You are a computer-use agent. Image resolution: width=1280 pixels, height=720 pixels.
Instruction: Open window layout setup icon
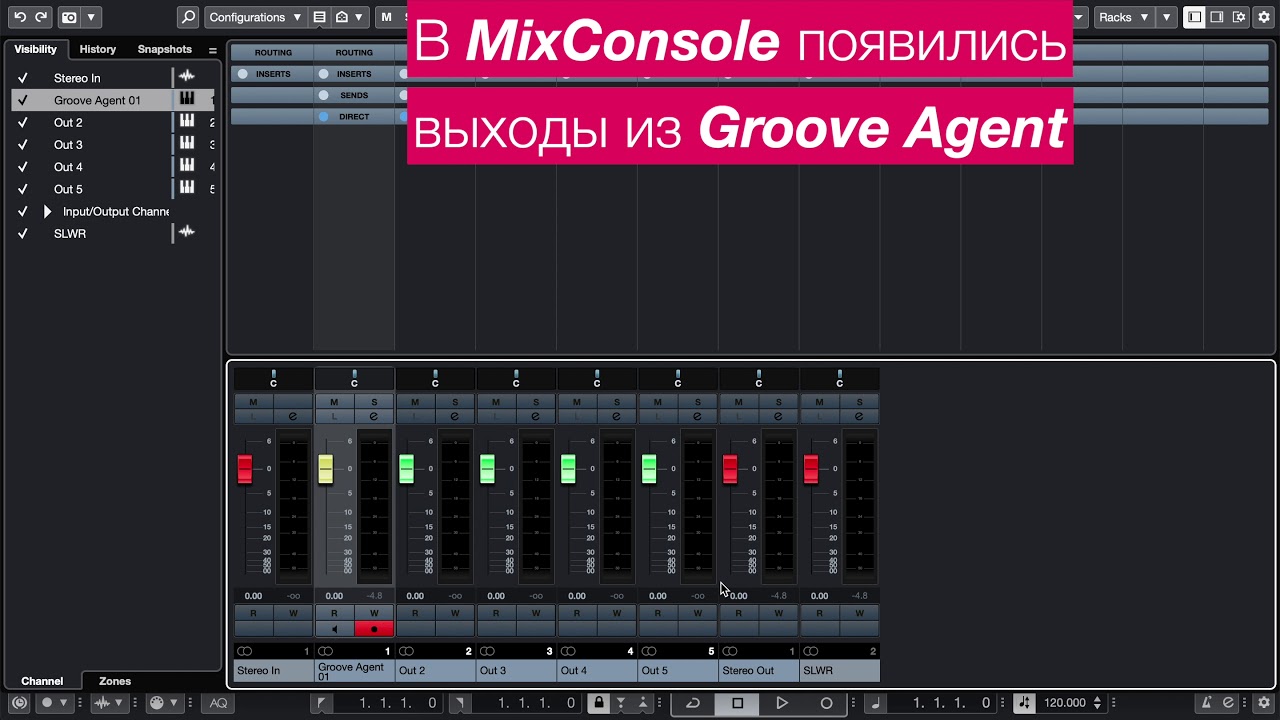1239,17
